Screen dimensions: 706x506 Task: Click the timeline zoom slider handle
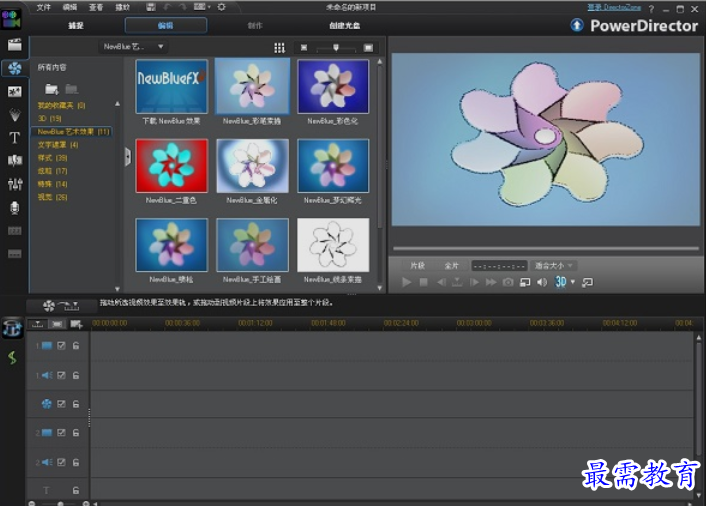(x=60, y=503)
